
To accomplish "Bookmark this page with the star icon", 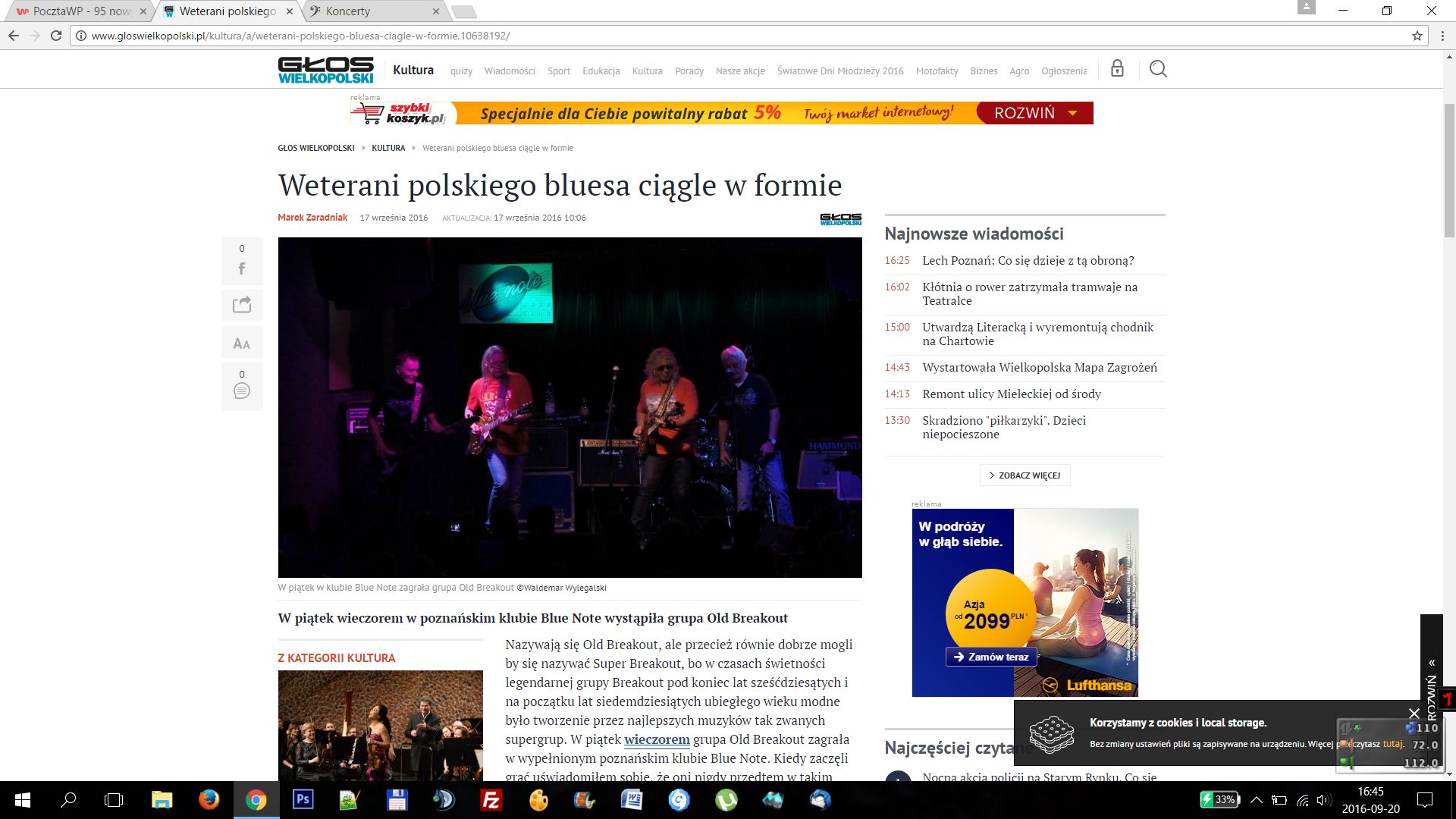I will 1417,36.
